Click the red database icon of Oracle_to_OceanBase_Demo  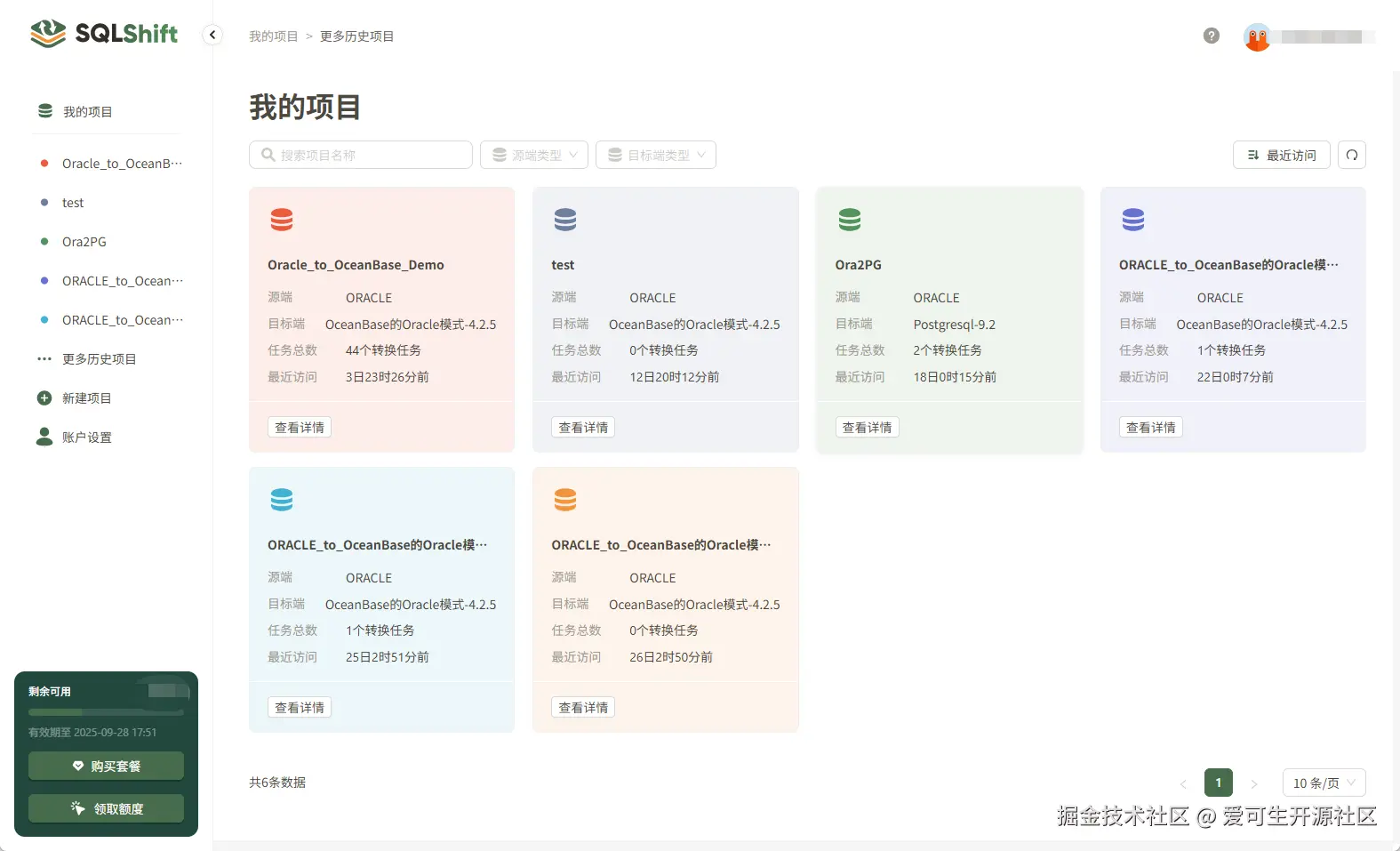pyautogui.click(x=282, y=220)
